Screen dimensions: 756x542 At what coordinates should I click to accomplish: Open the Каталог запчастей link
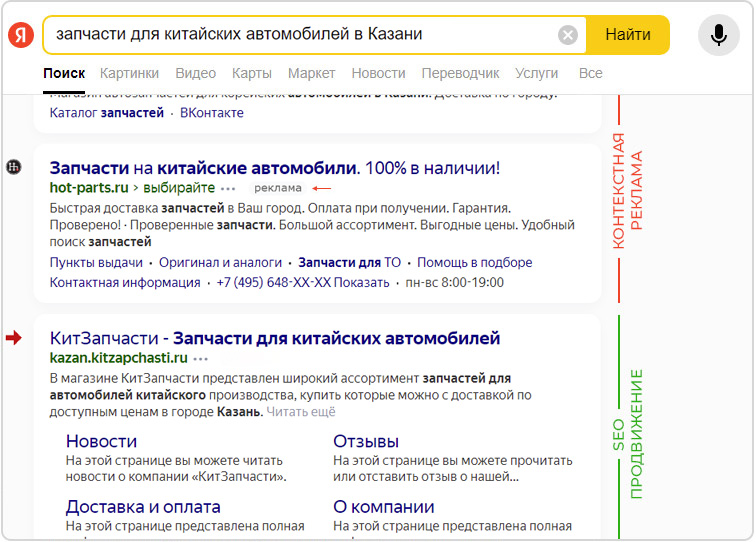pyautogui.click(x=107, y=113)
